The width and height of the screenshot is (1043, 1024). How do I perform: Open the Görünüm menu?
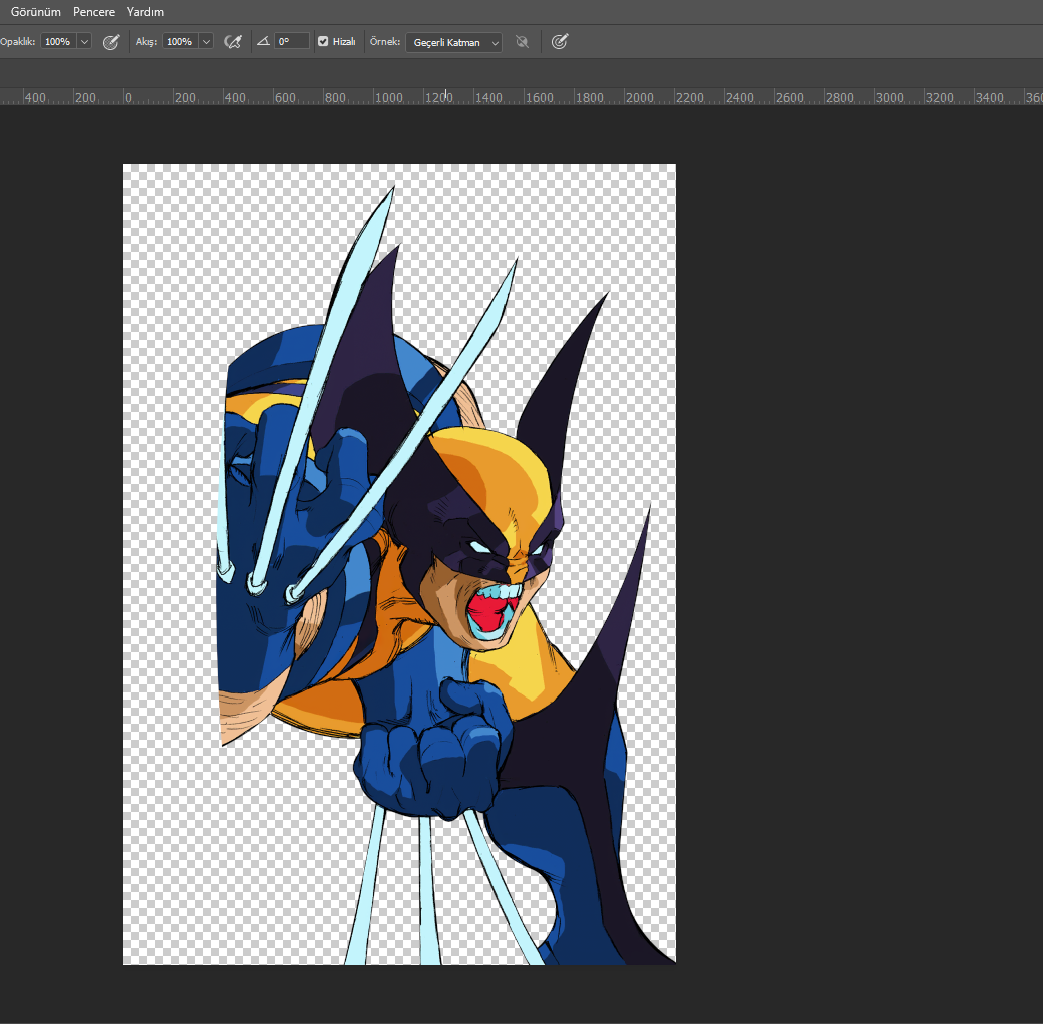35,12
